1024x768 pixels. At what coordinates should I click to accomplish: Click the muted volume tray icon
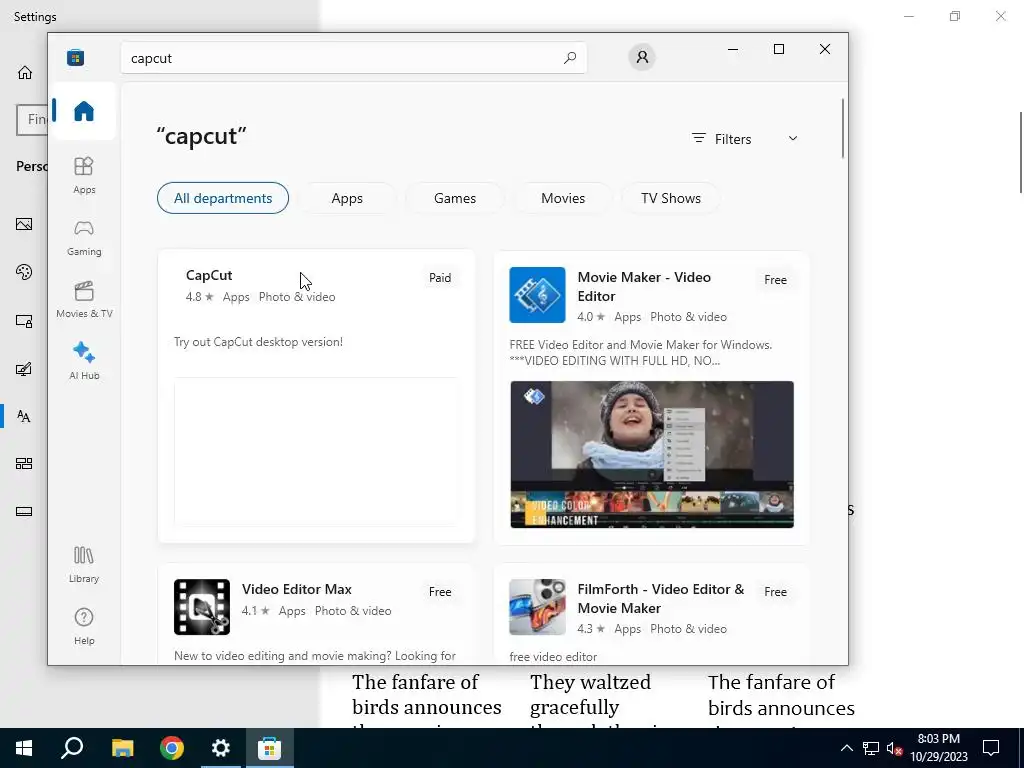[894, 748]
